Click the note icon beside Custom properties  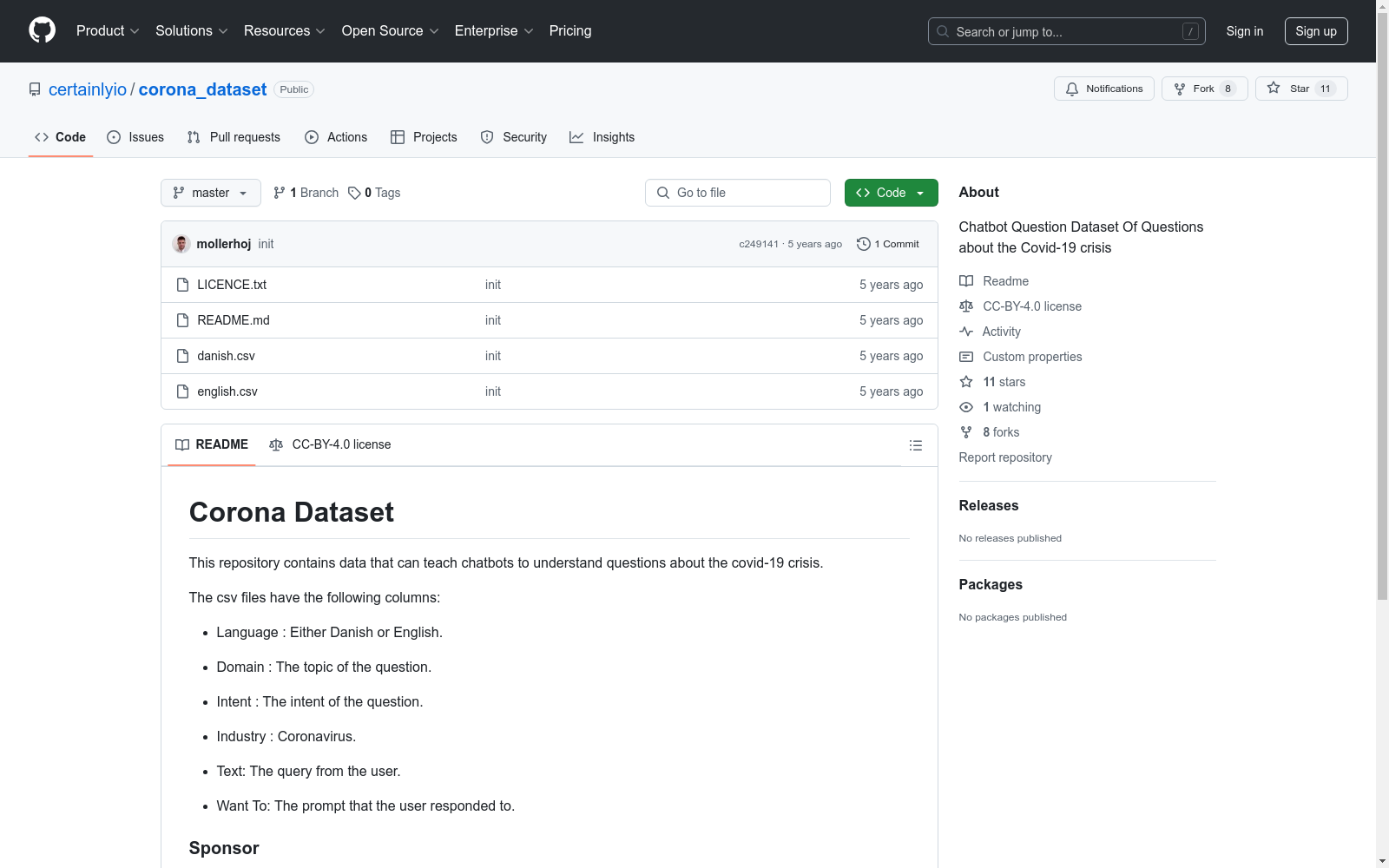point(966,357)
